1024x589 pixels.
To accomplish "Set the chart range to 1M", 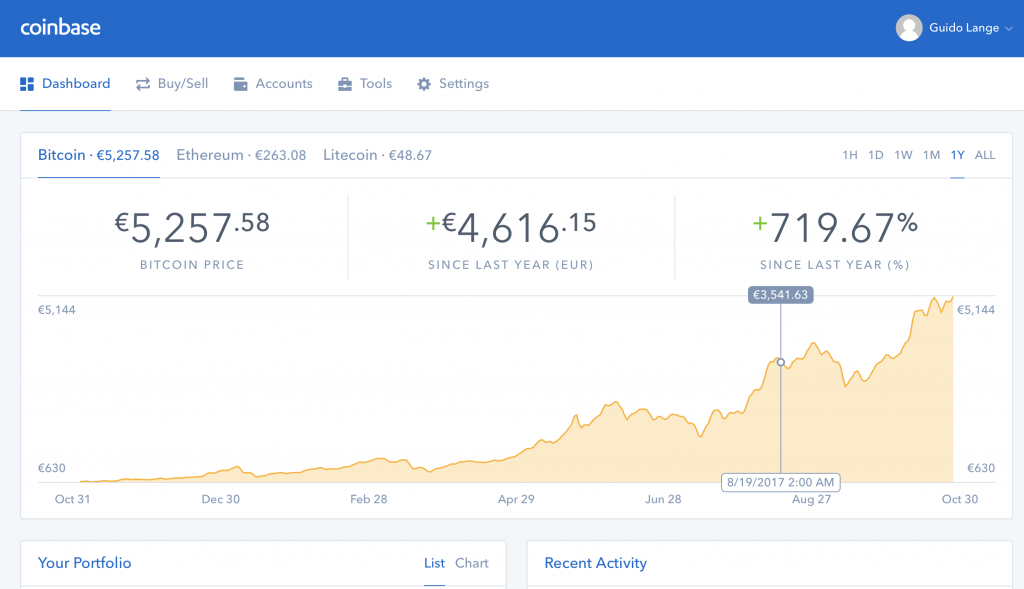I will pos(931,155).
